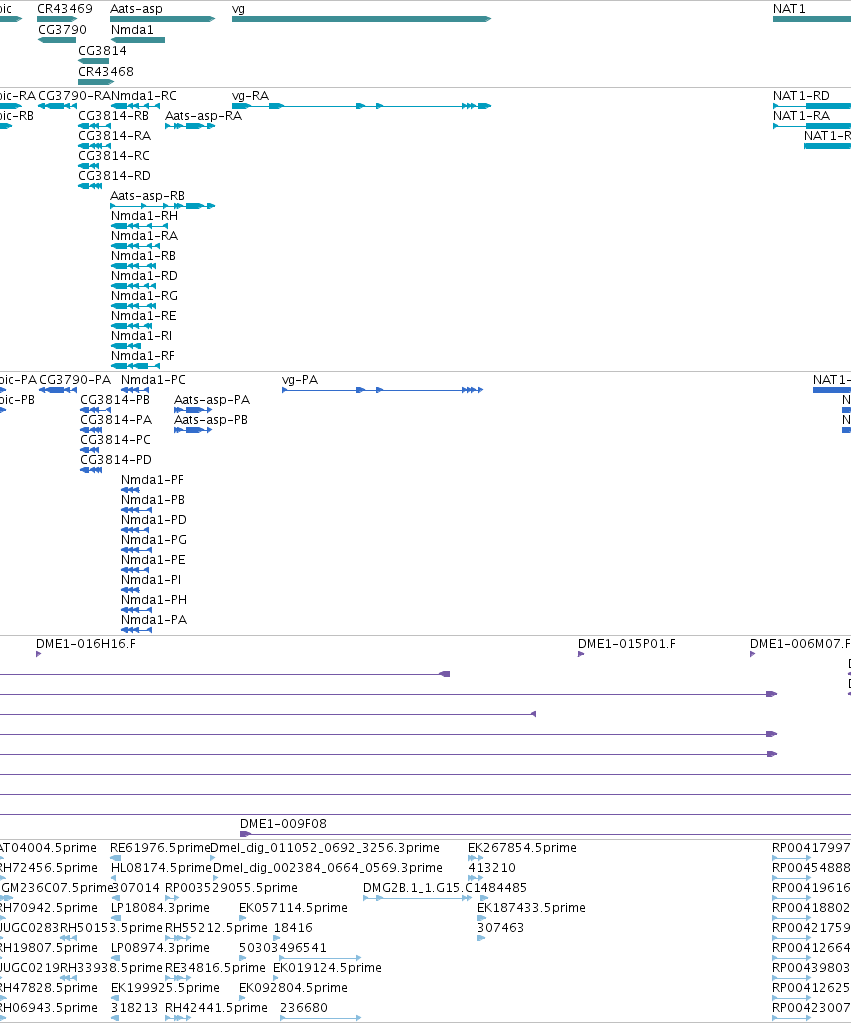Select the Aats-asp gene label
The height and width of the screenshot is (1023, 851).
tap(136, 9)
